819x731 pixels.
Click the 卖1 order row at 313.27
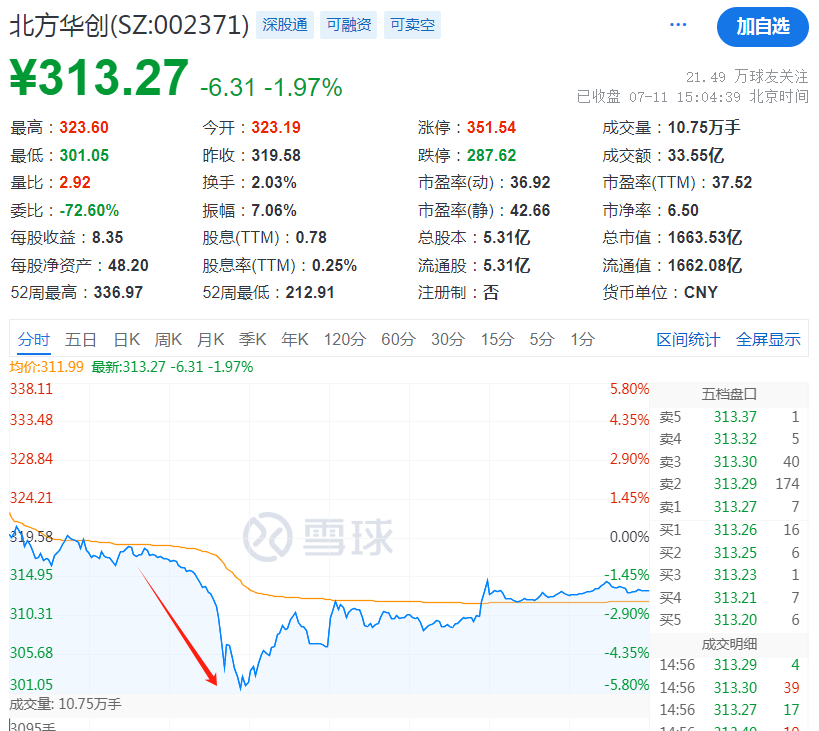pyautogui.click(x=729, y=506)
